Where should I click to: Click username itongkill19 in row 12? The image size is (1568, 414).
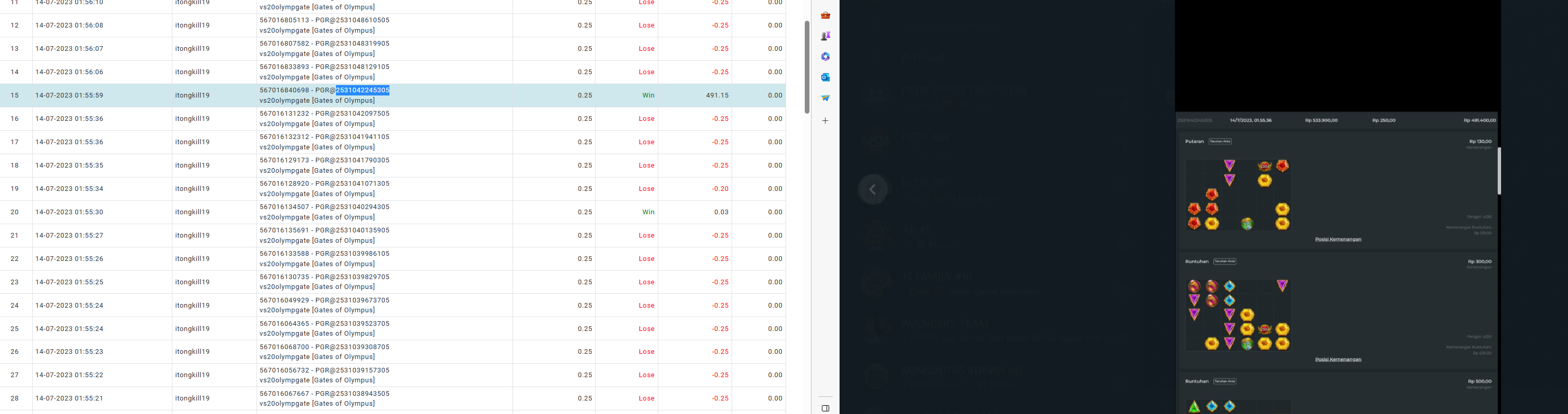(192, 25)
